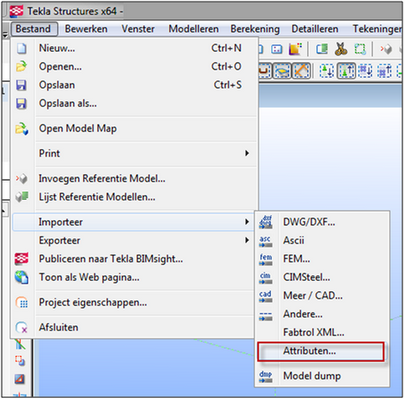The height and width of the screenshot is (399, 405).
Task: Toggle purple component with down arrow select switch
Action: 365,71
